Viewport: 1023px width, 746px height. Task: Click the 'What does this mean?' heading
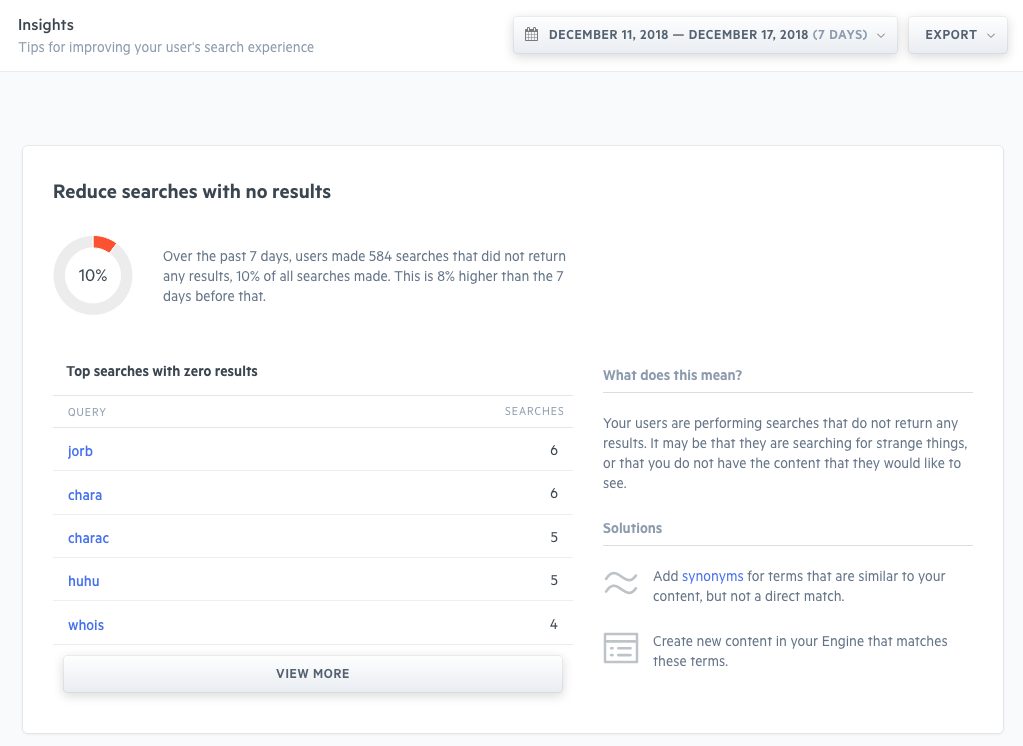[673, 375]
